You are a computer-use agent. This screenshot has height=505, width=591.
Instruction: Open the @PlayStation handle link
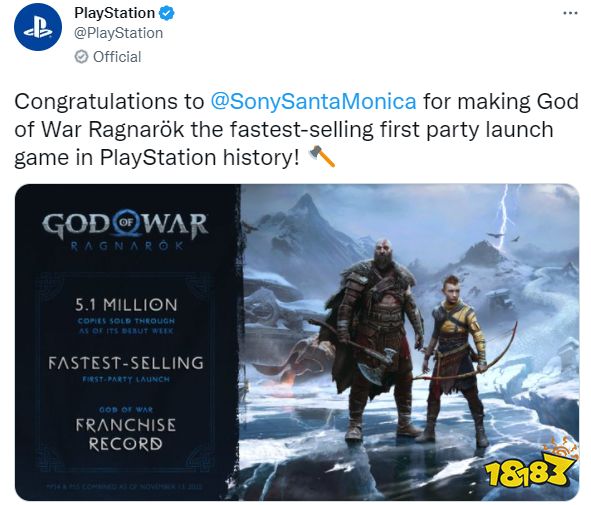point(118,33)
